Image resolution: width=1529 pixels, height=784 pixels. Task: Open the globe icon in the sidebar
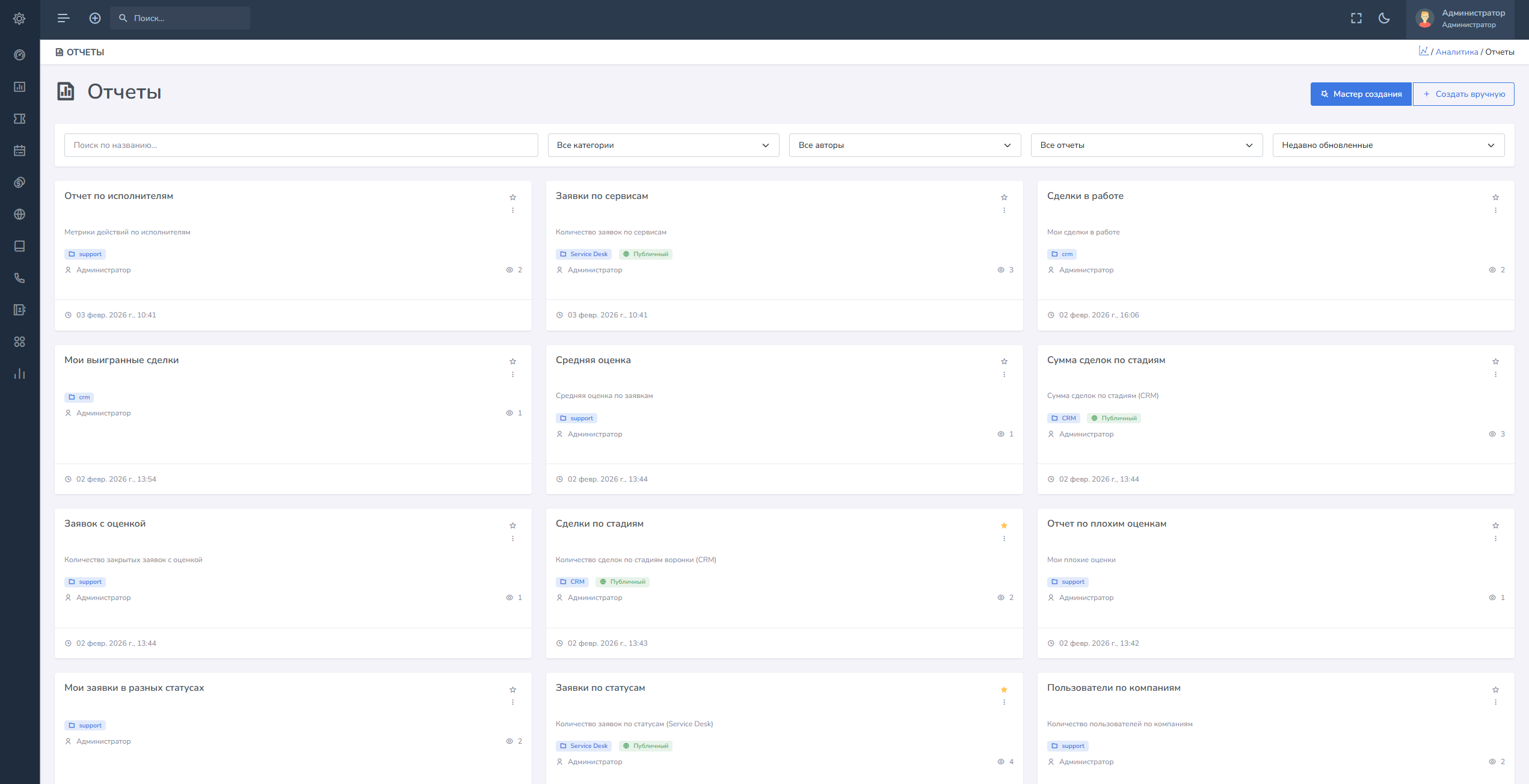pos(19,214)
